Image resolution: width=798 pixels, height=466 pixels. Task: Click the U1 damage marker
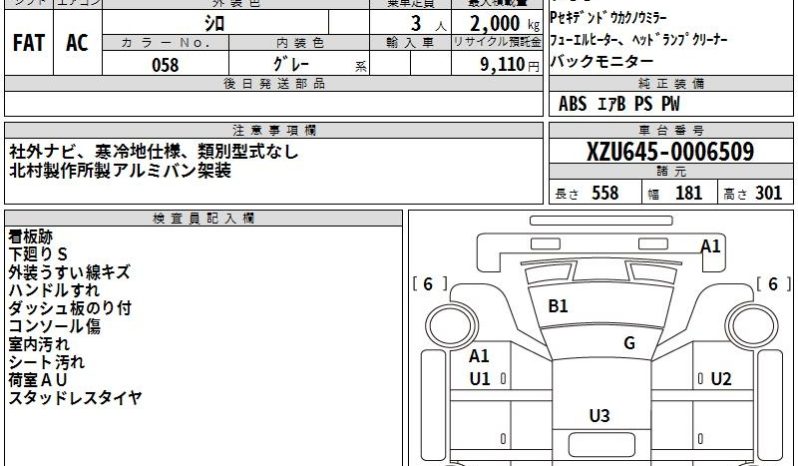pyautogui.click(x=480, y=378)
